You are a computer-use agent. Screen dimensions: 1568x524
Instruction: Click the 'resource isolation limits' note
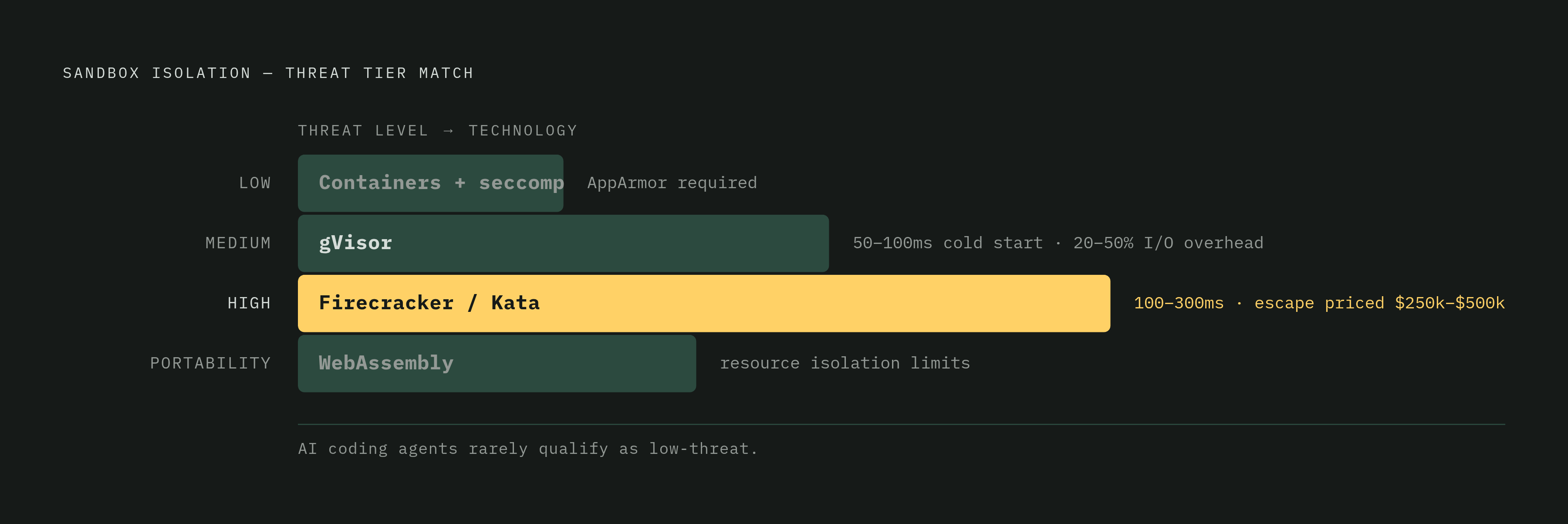point(845,363)
